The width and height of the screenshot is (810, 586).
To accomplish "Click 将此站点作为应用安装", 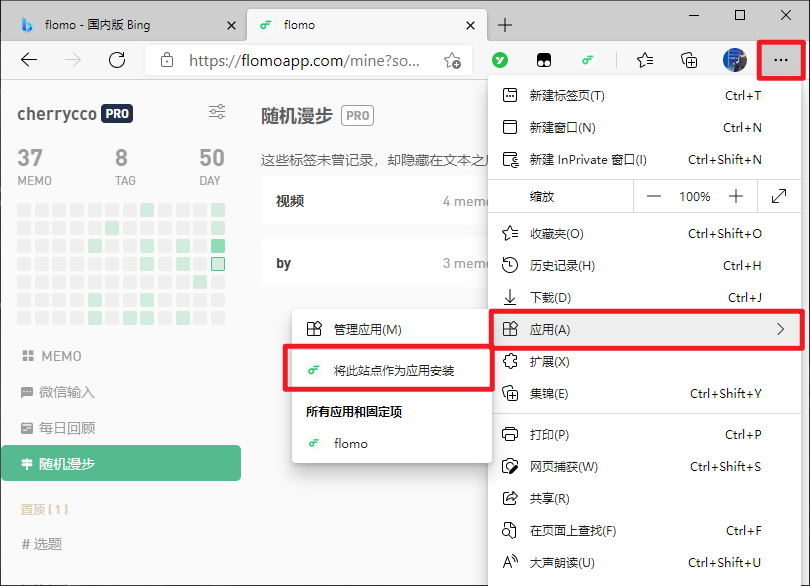I will pyautogui.click(x=392, y=370).
